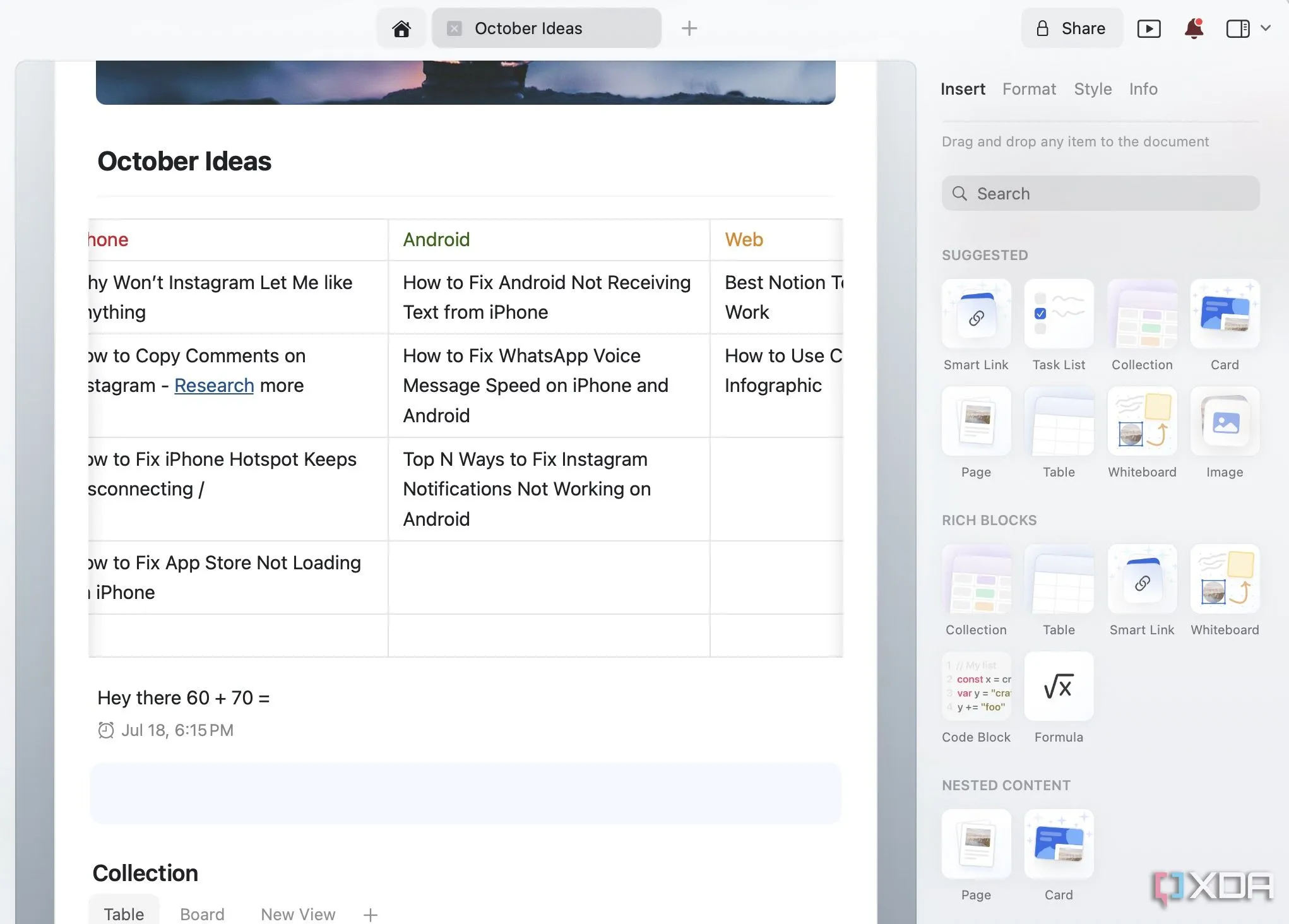
Task: Expand the sidebar options chevron
Action: pos(1265,28)
